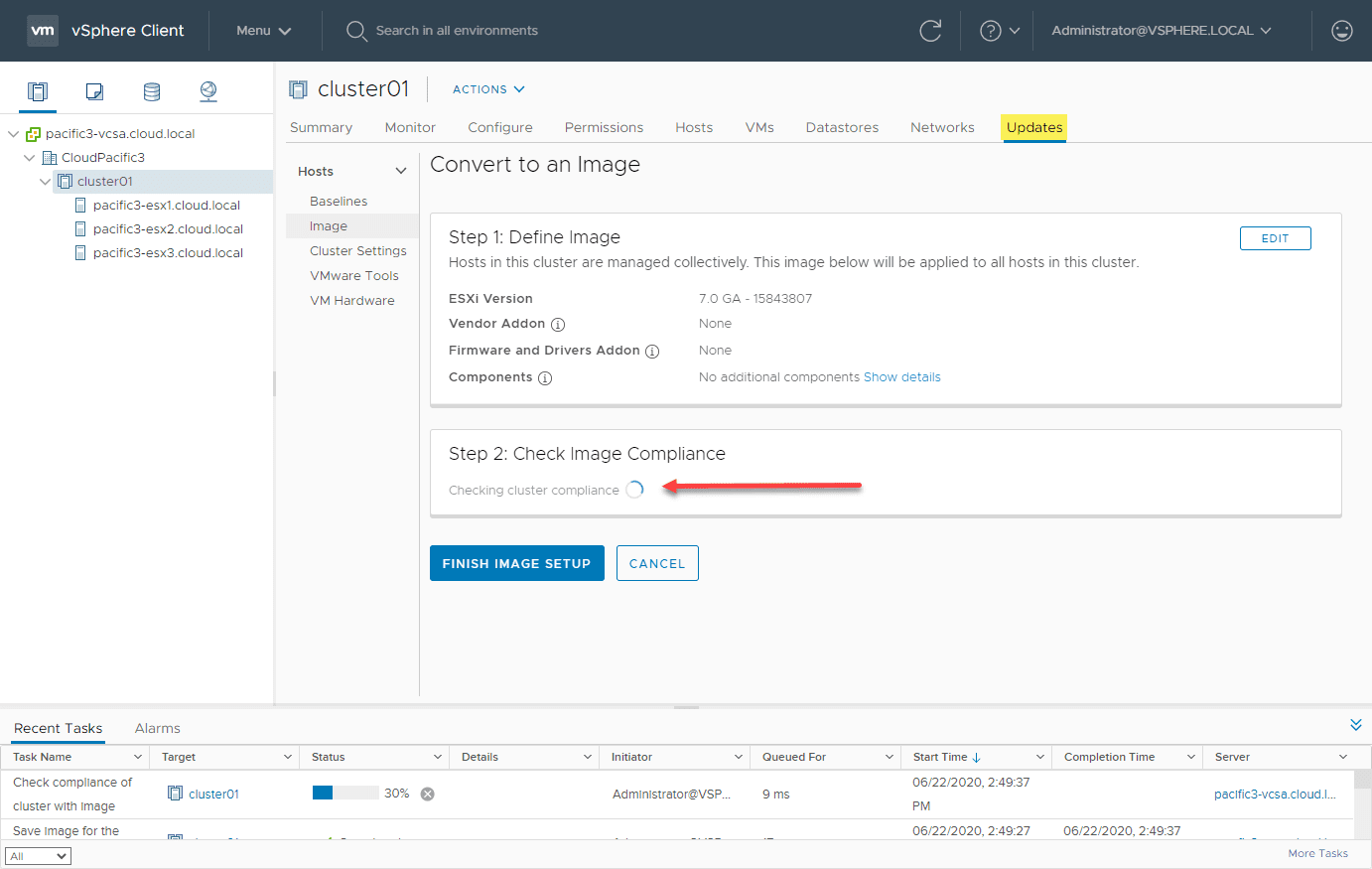The width and height of the screenshot is (1372, 869).
Task: Open Show details for additional components
Action: click(901, 376)
